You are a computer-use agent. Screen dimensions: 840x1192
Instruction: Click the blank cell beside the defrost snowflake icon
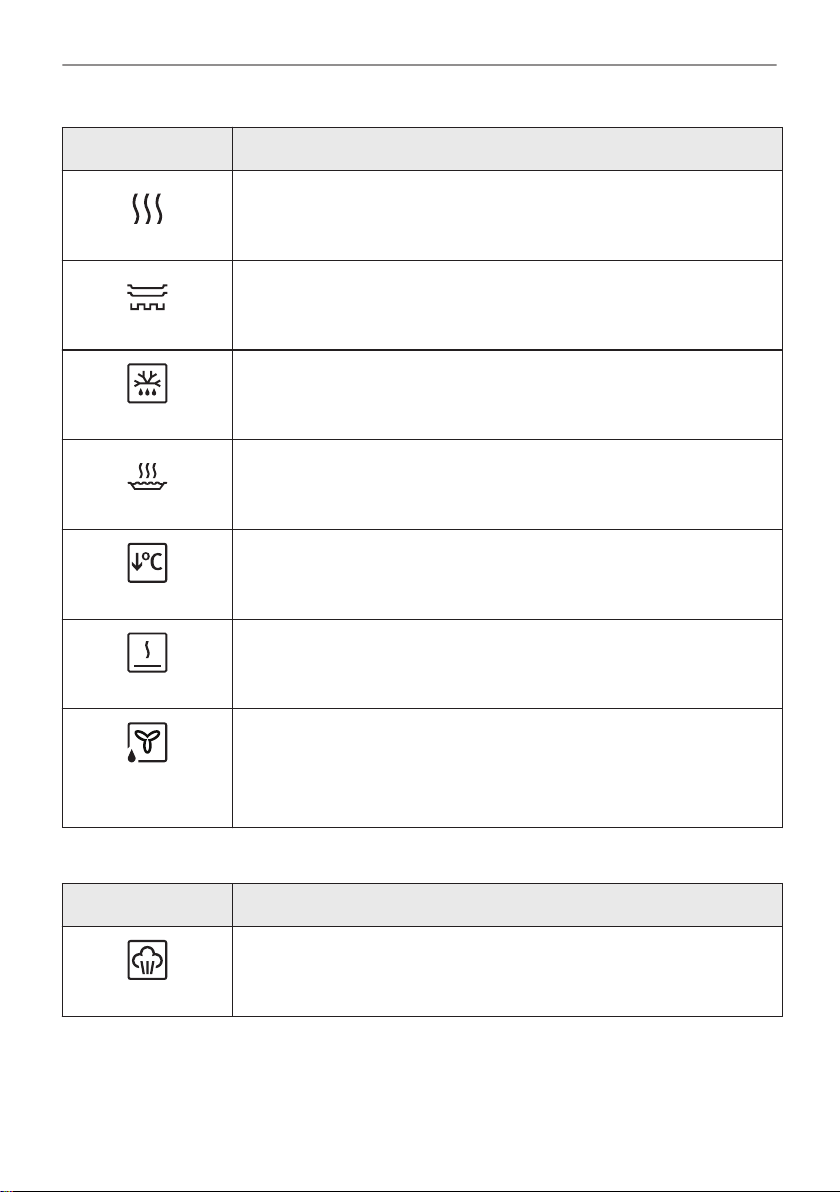(507, 395)
